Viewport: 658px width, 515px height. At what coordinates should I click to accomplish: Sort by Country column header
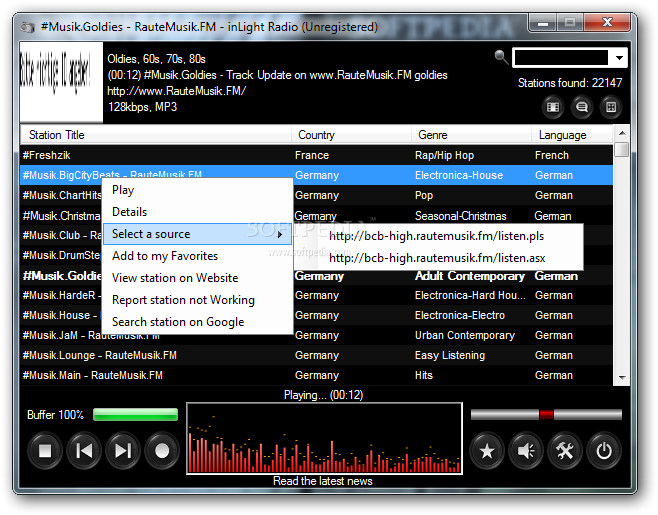351,135
